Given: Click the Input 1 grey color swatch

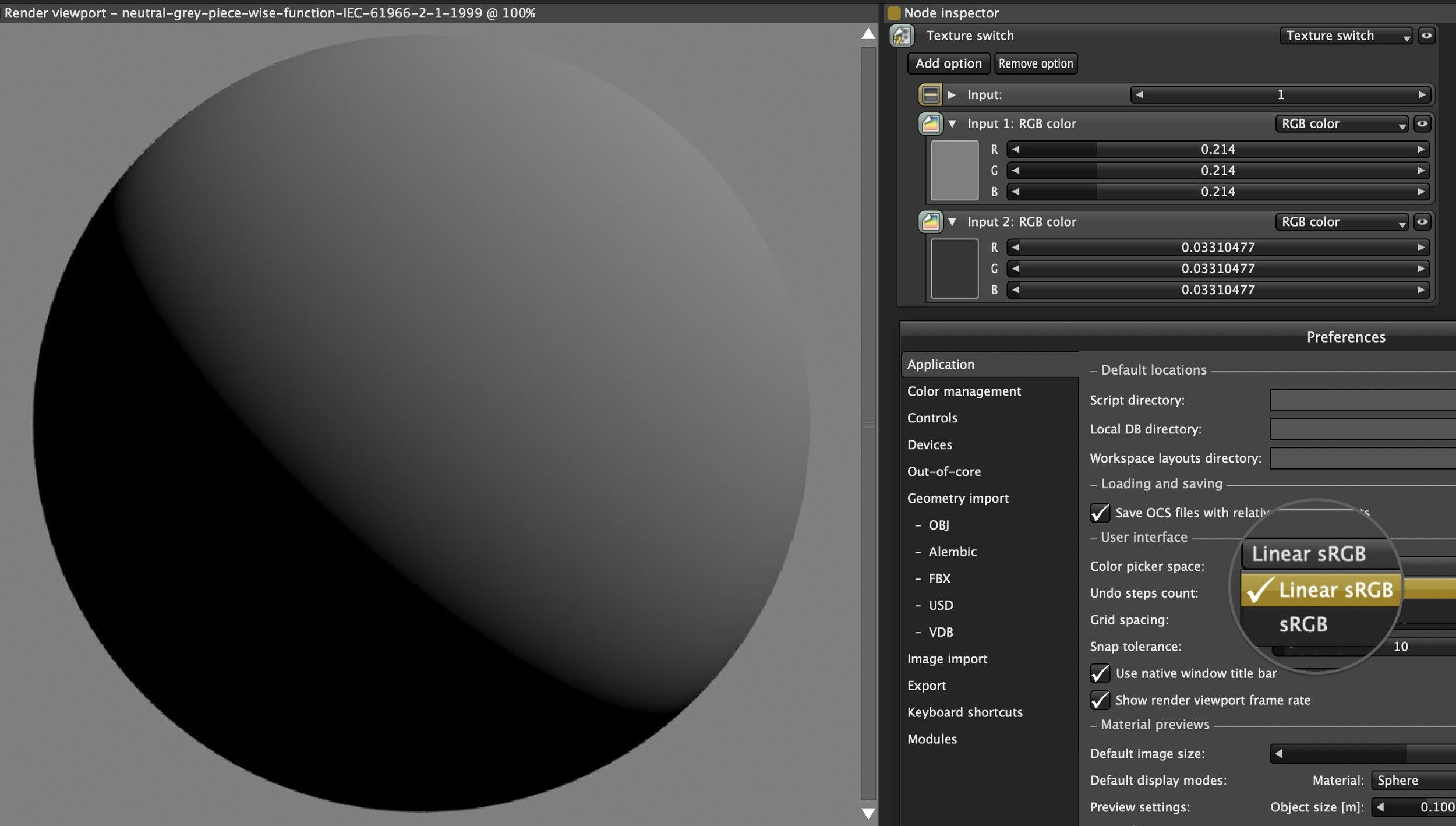Looking at the screenshot, I should (954, 170).
